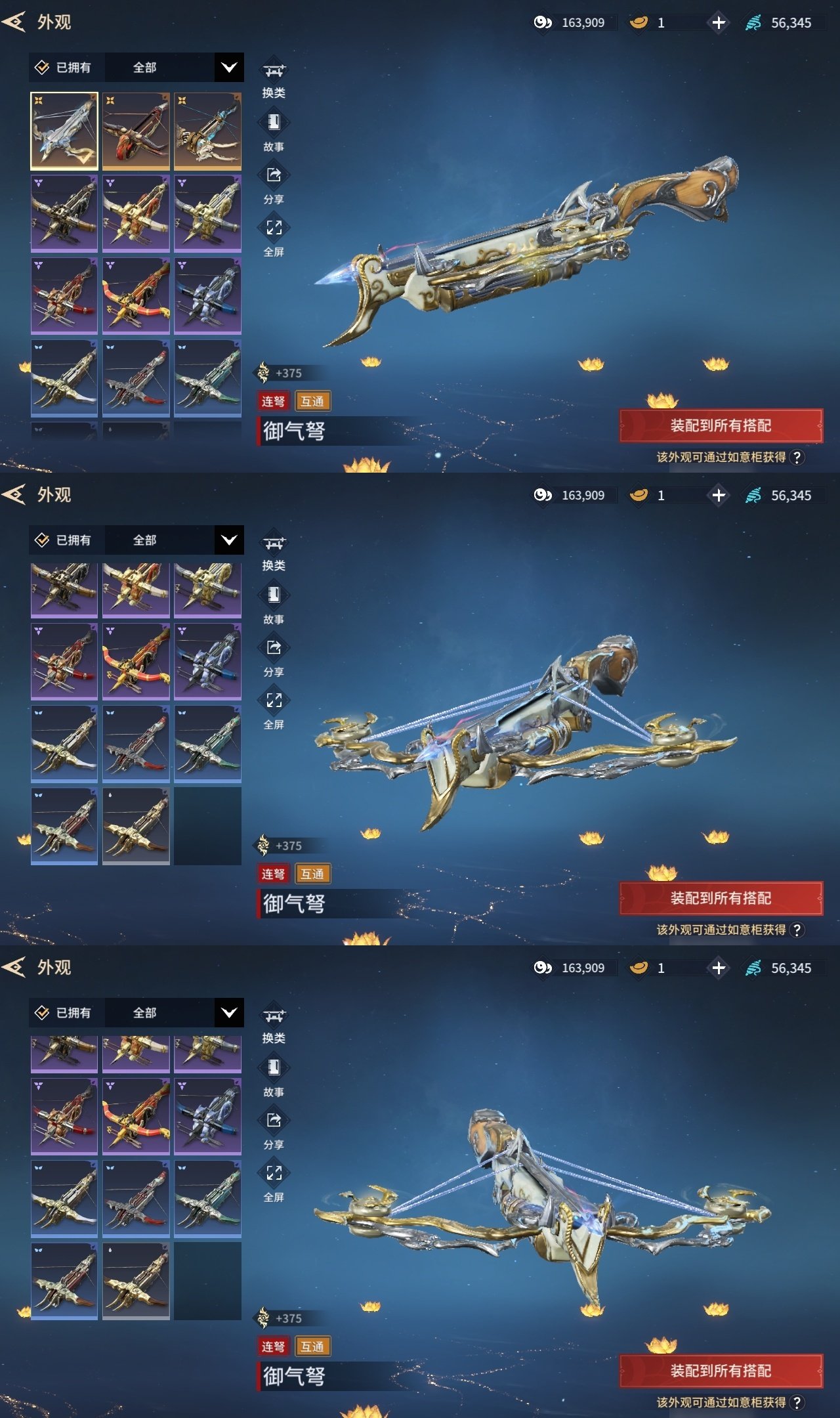Click 装配到所有搭配 button in the third screen
The width and height of the screenshot is (840, 1418).
pyautogui.click(x=721, y=1371)
